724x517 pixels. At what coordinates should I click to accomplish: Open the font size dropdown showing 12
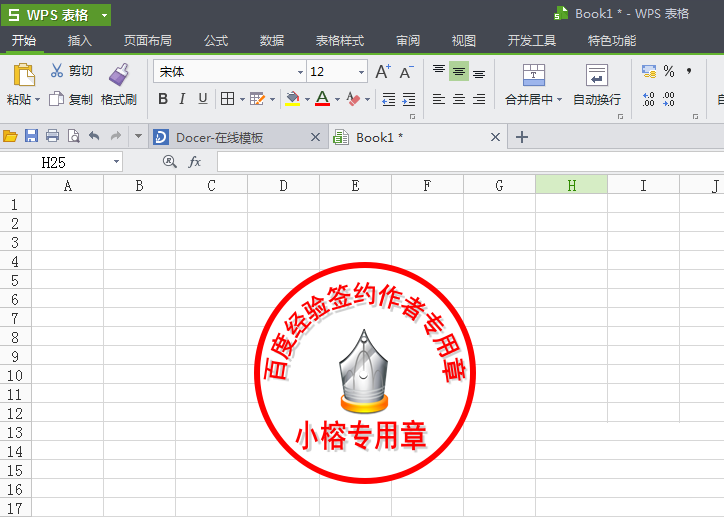(x=361, y=72)
